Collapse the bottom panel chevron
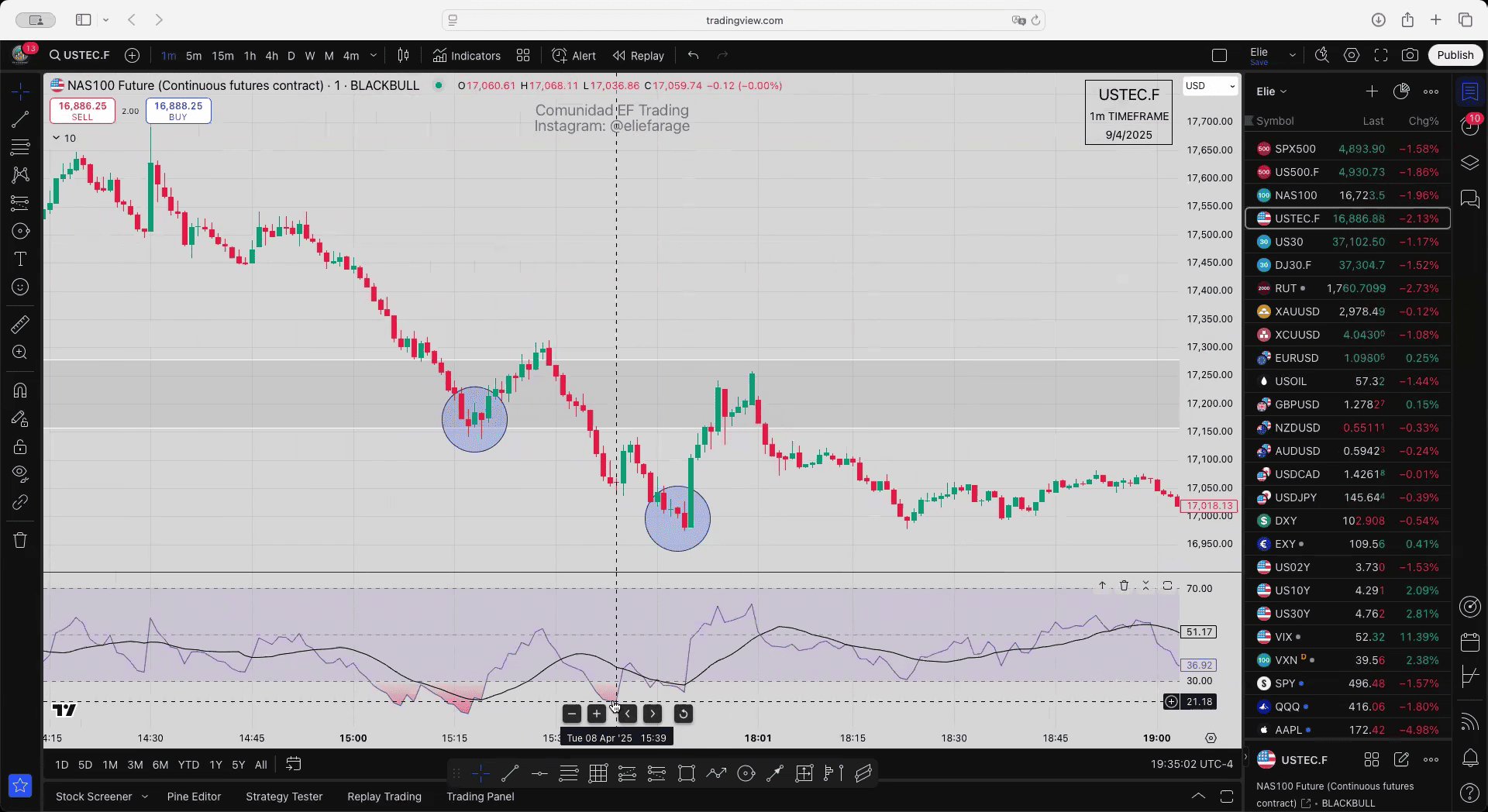This screenshot has height=812, width=1488. click(1198, 797)
